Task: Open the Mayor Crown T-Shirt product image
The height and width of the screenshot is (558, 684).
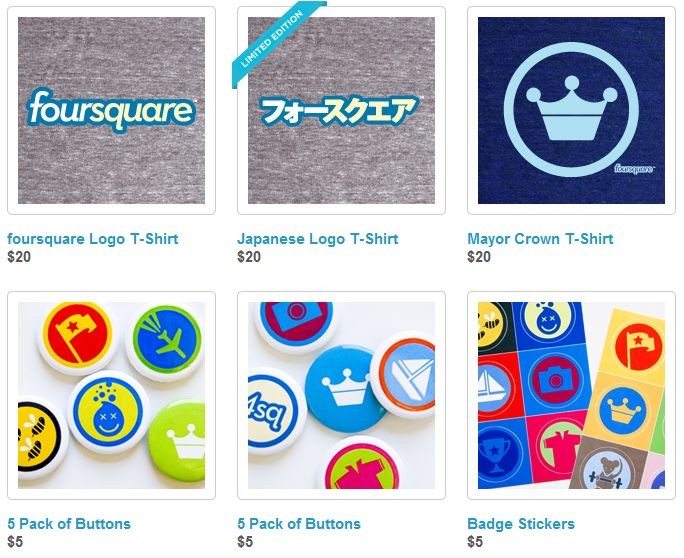Action: (571, 110)
